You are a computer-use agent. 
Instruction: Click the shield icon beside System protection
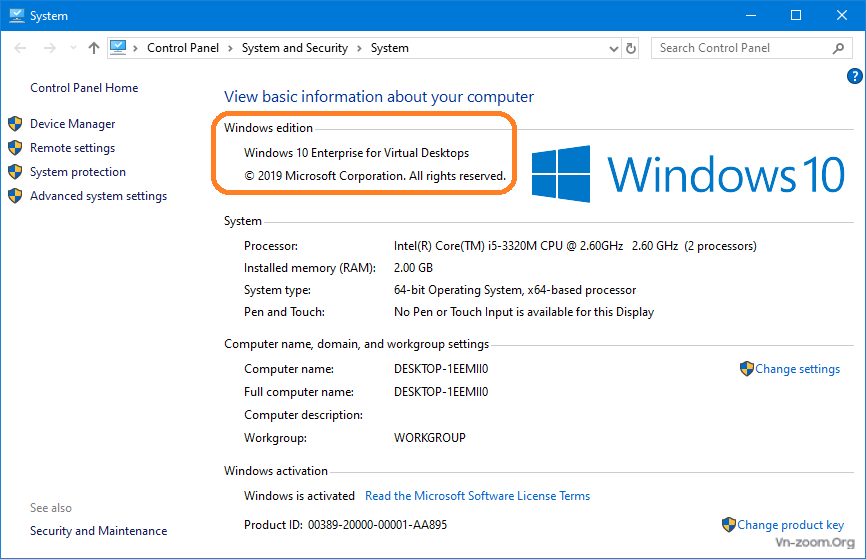15,171
